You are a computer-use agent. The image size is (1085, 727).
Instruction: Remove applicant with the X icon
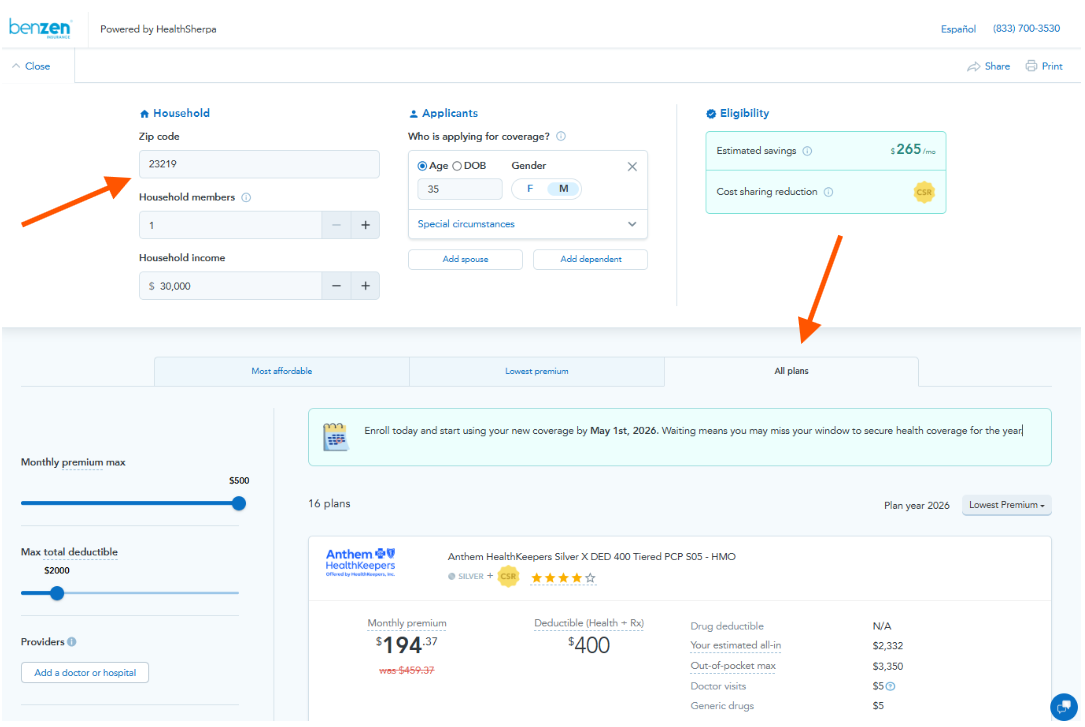(x=632, y=167)
